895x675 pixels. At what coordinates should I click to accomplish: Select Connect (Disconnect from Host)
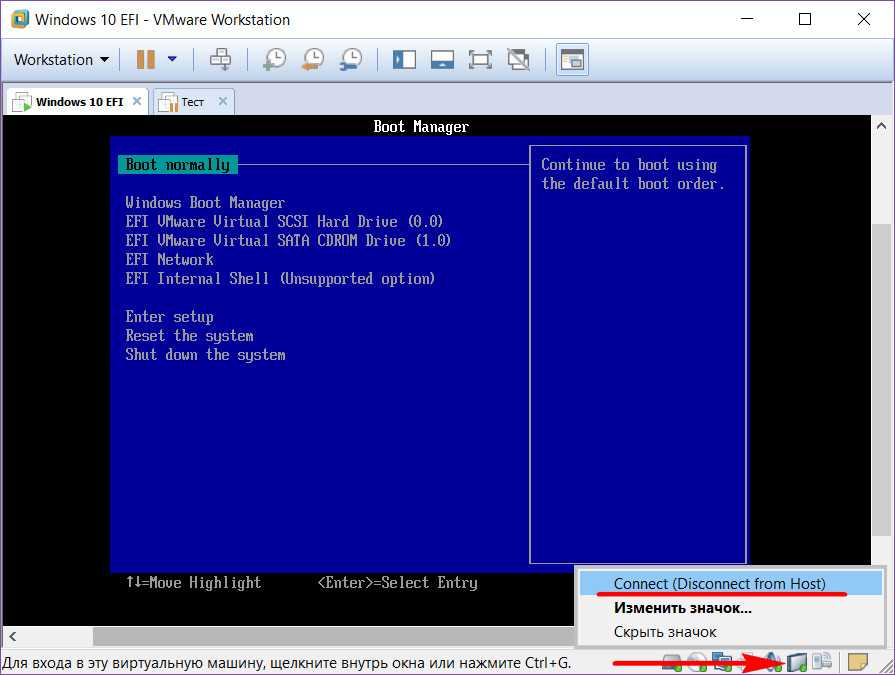tap(719, 584)
